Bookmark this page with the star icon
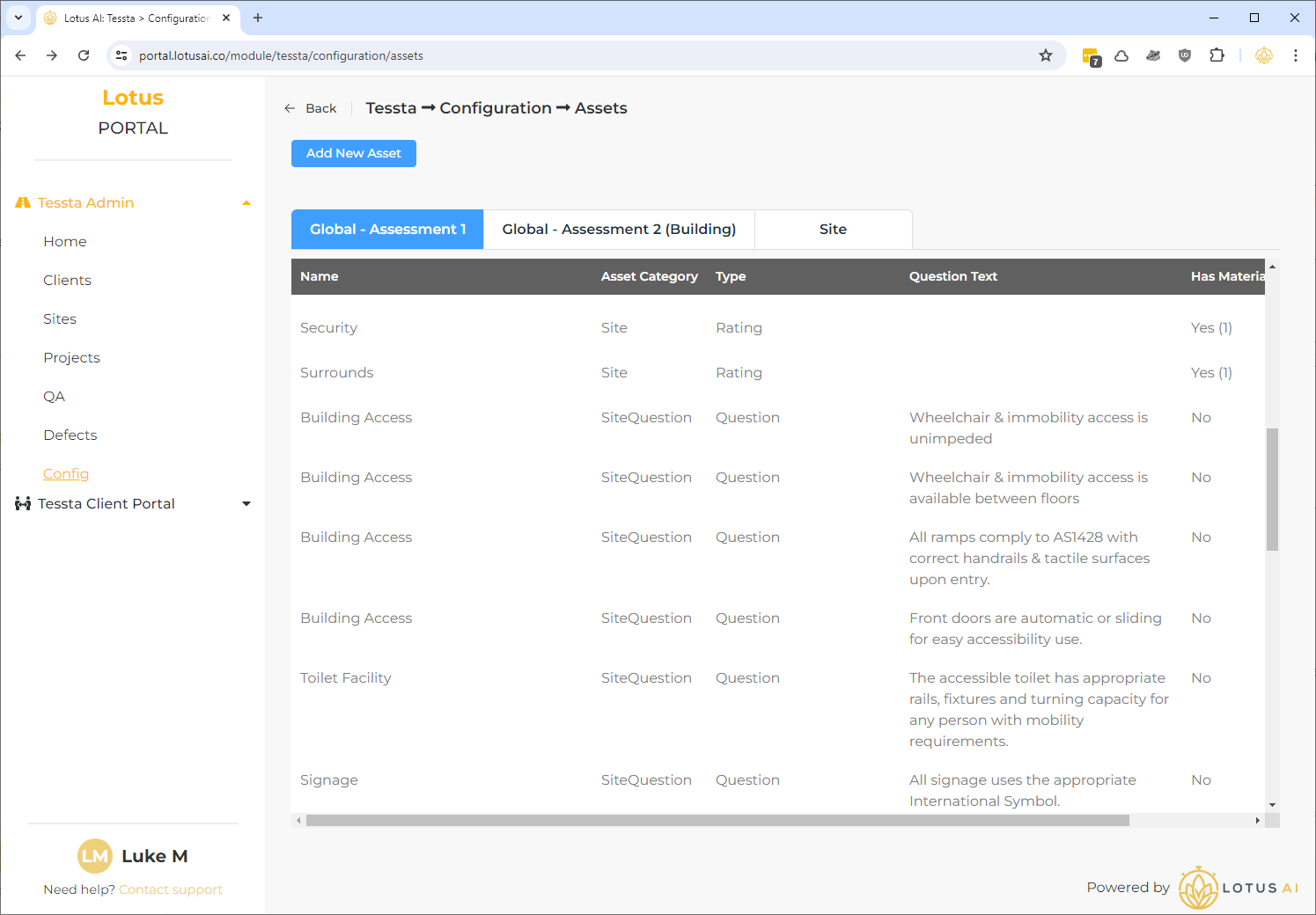 click(1046, 55)
